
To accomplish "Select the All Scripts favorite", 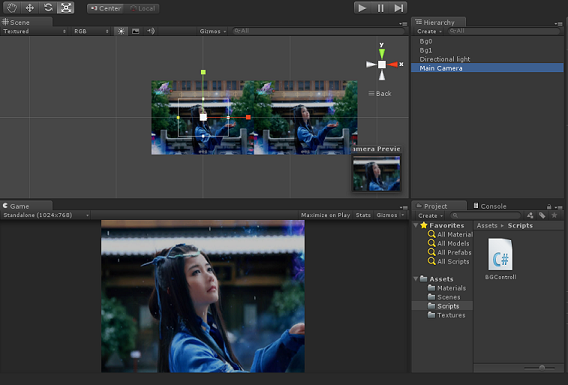I will [x=448, y=261].
